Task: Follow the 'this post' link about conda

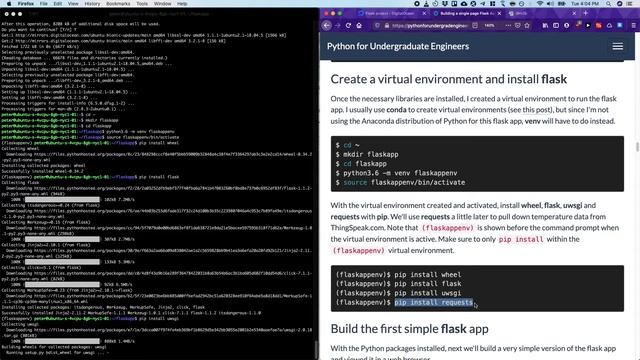Action: pyautogui.click(x=536, y=109)
